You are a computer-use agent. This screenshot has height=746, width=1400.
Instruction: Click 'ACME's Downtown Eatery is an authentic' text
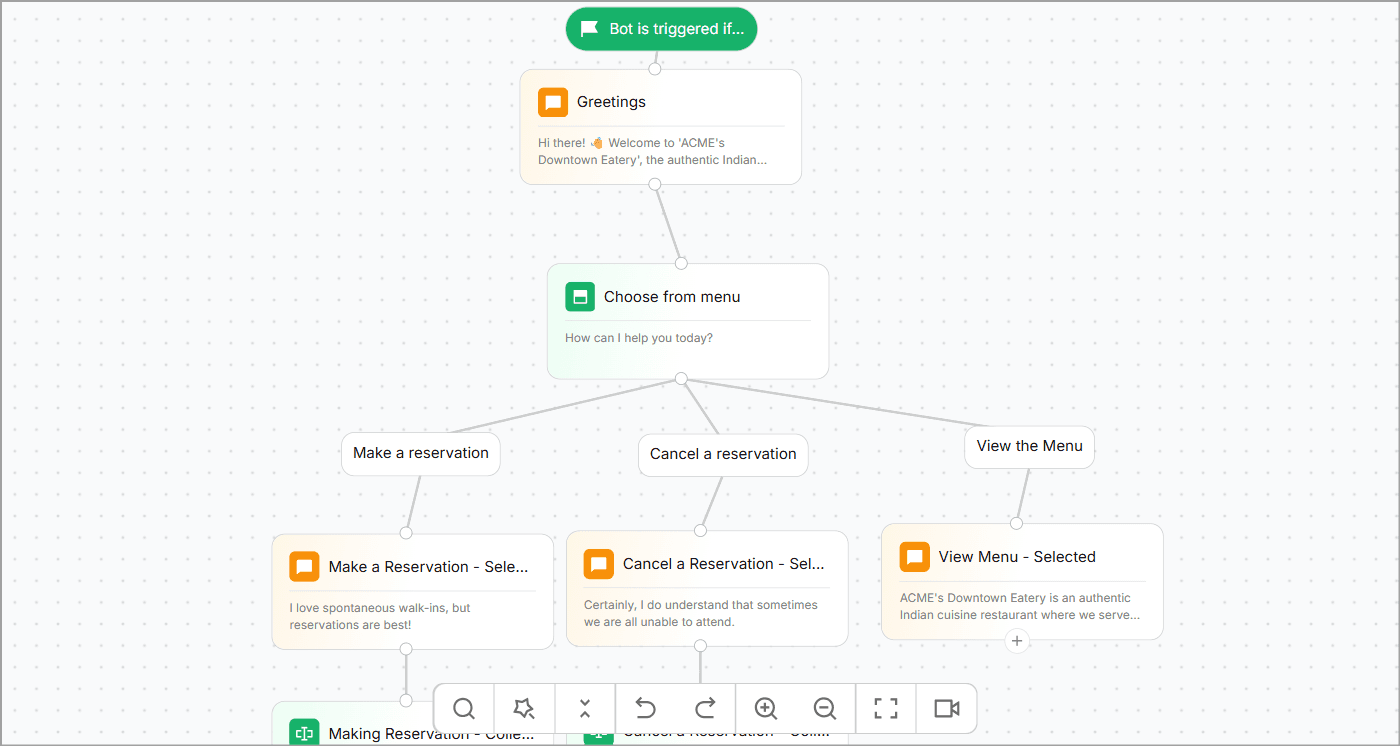[x=1020, y=606]
